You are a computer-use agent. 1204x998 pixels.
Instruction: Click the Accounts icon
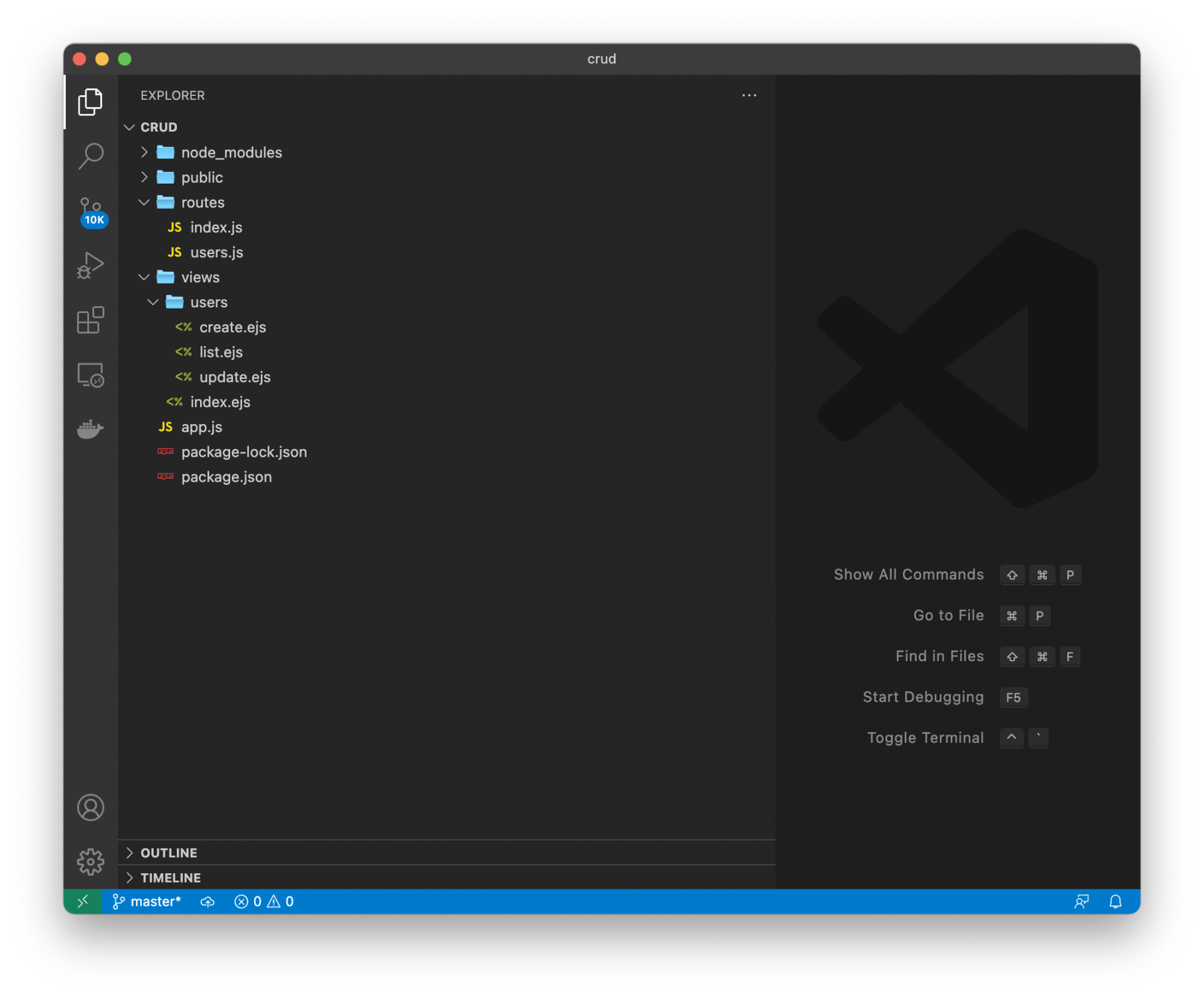pyautogui.click(x=91, y=807)
